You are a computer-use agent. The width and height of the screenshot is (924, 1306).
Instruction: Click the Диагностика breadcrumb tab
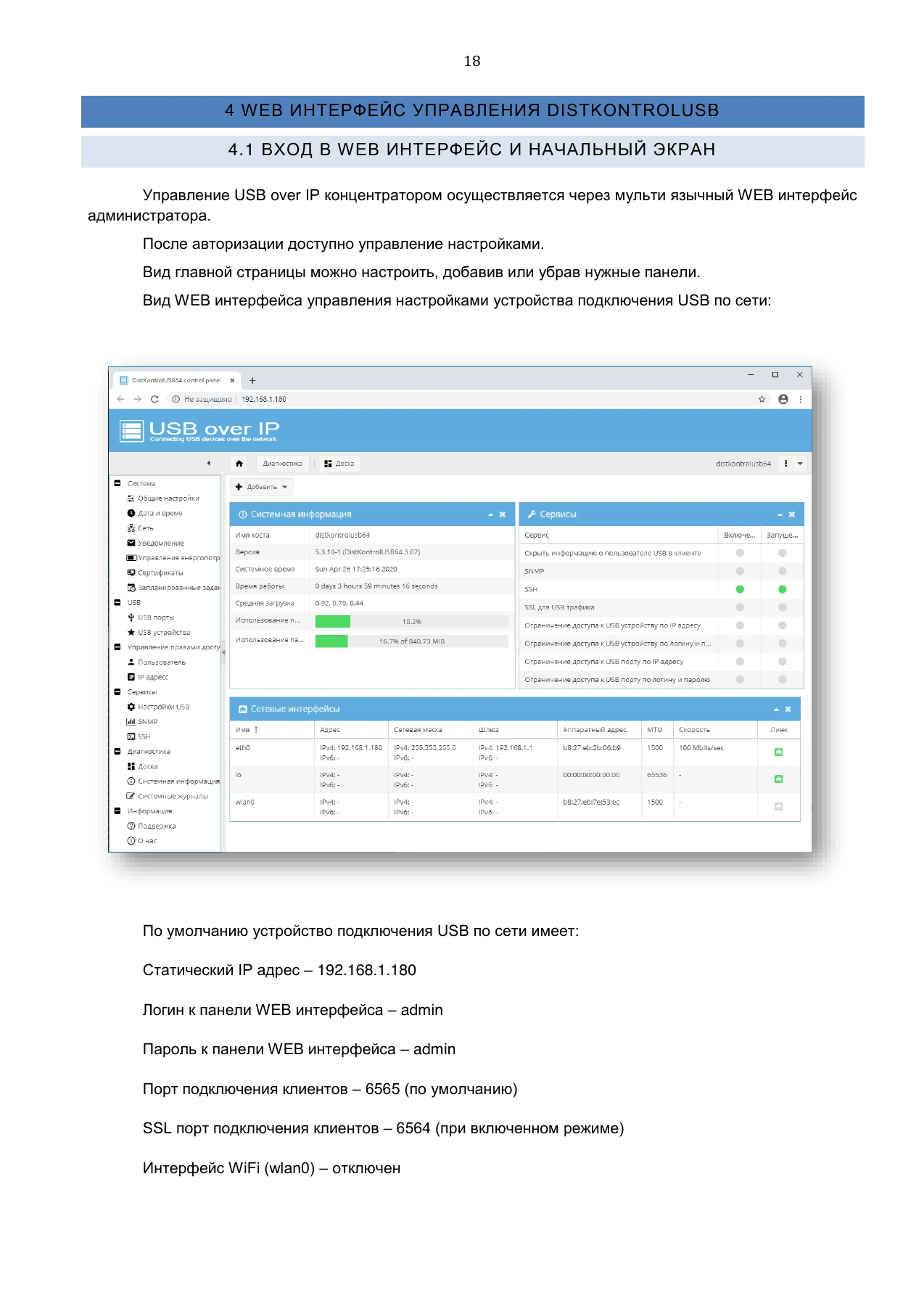282,464
